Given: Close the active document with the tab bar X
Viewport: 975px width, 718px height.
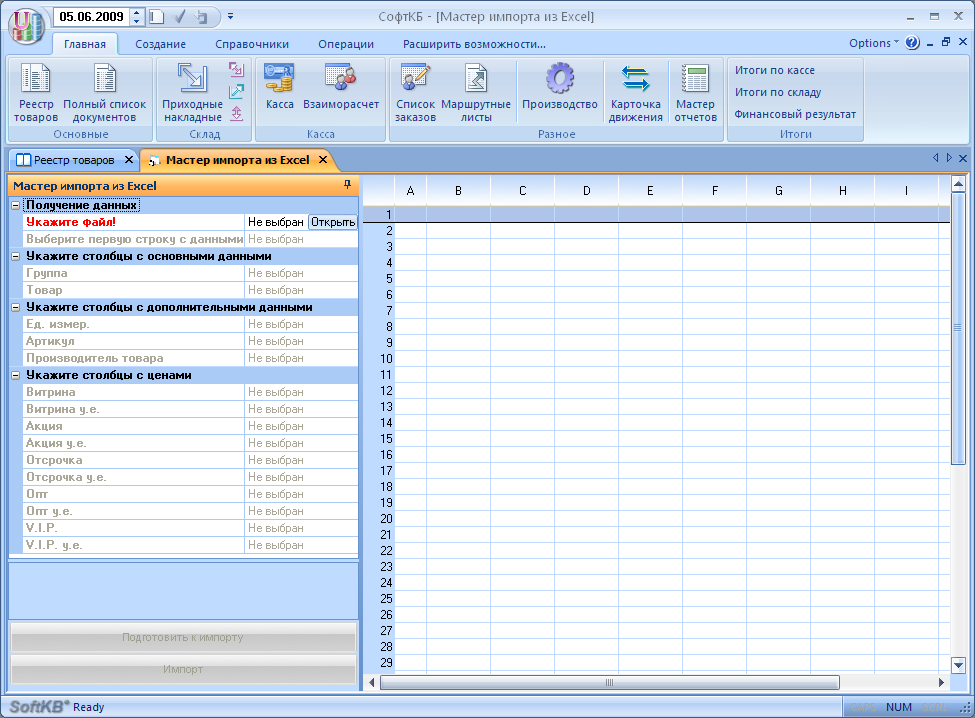Looking at the screenshot, I should coord(963,159).
